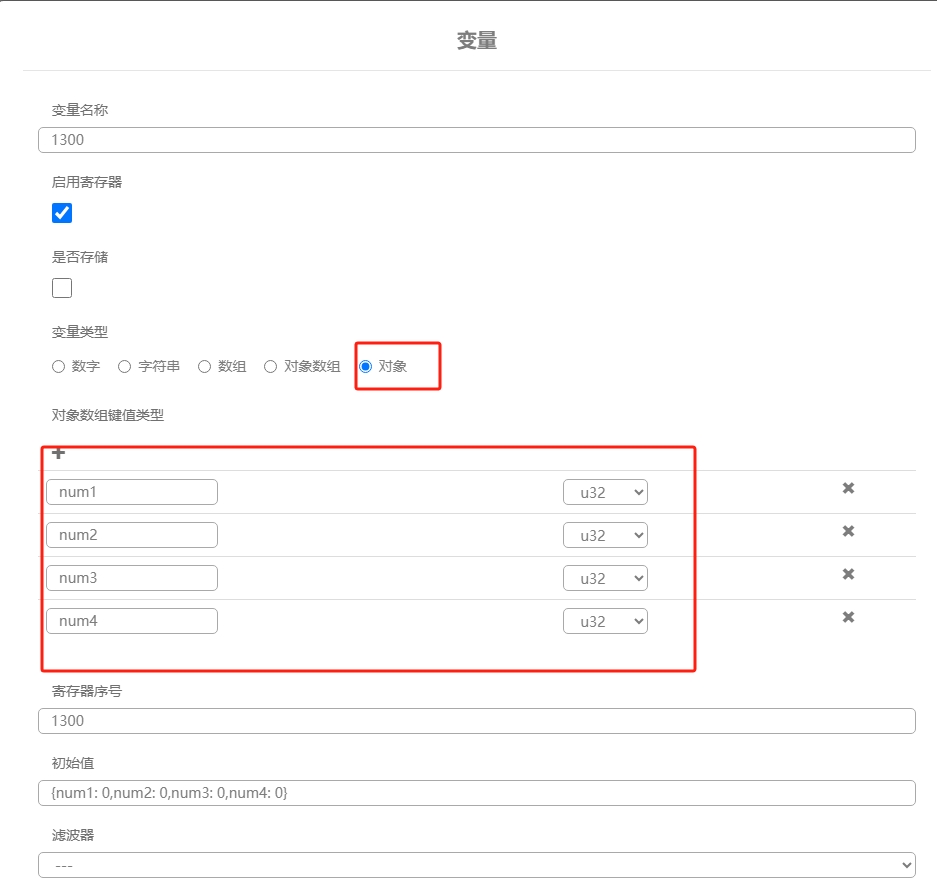
Task: Open the 滤波器 filter dropdown
Action: 477,865
